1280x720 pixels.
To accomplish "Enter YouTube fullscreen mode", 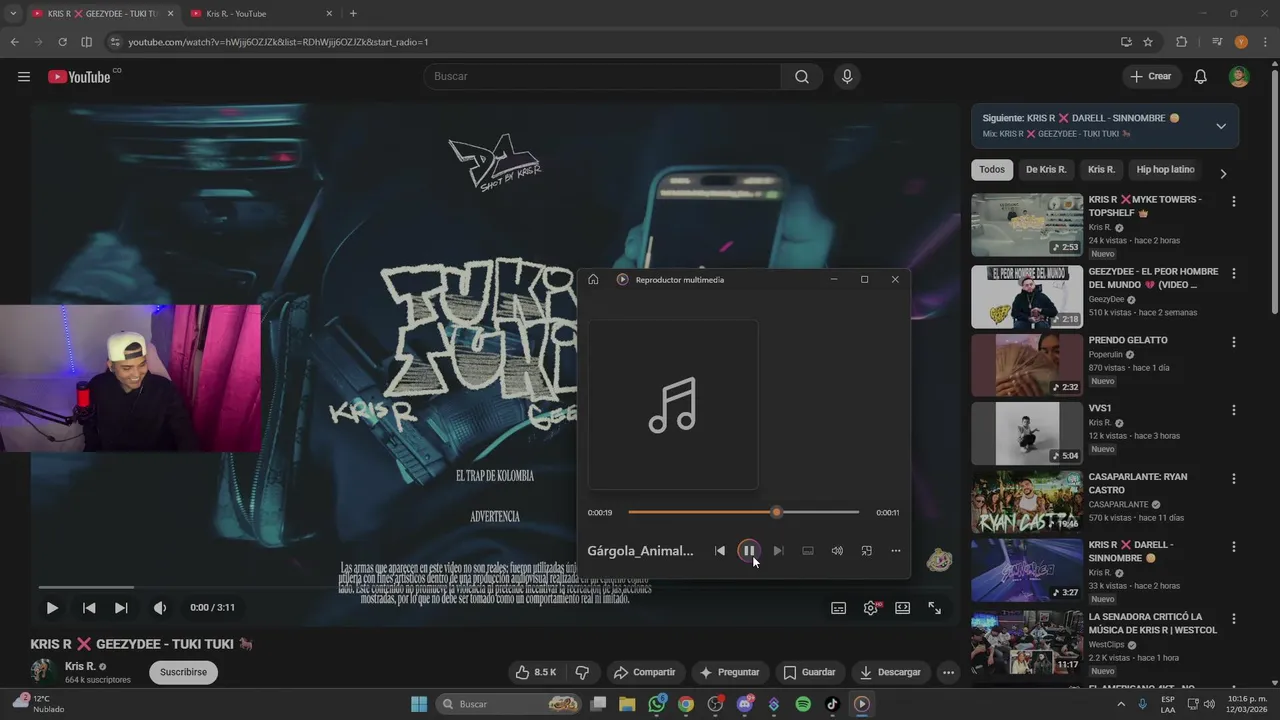I will (x=934, y=608).
